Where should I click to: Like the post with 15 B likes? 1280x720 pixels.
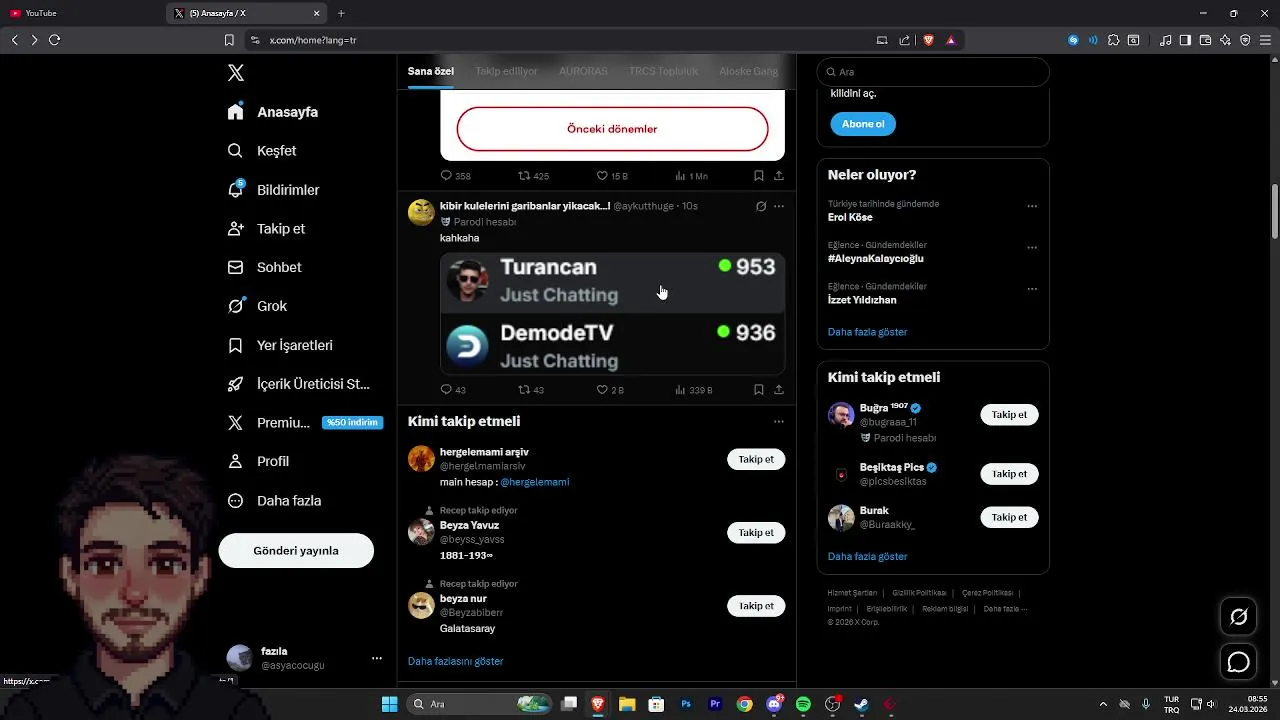click(x=602, y=176)
